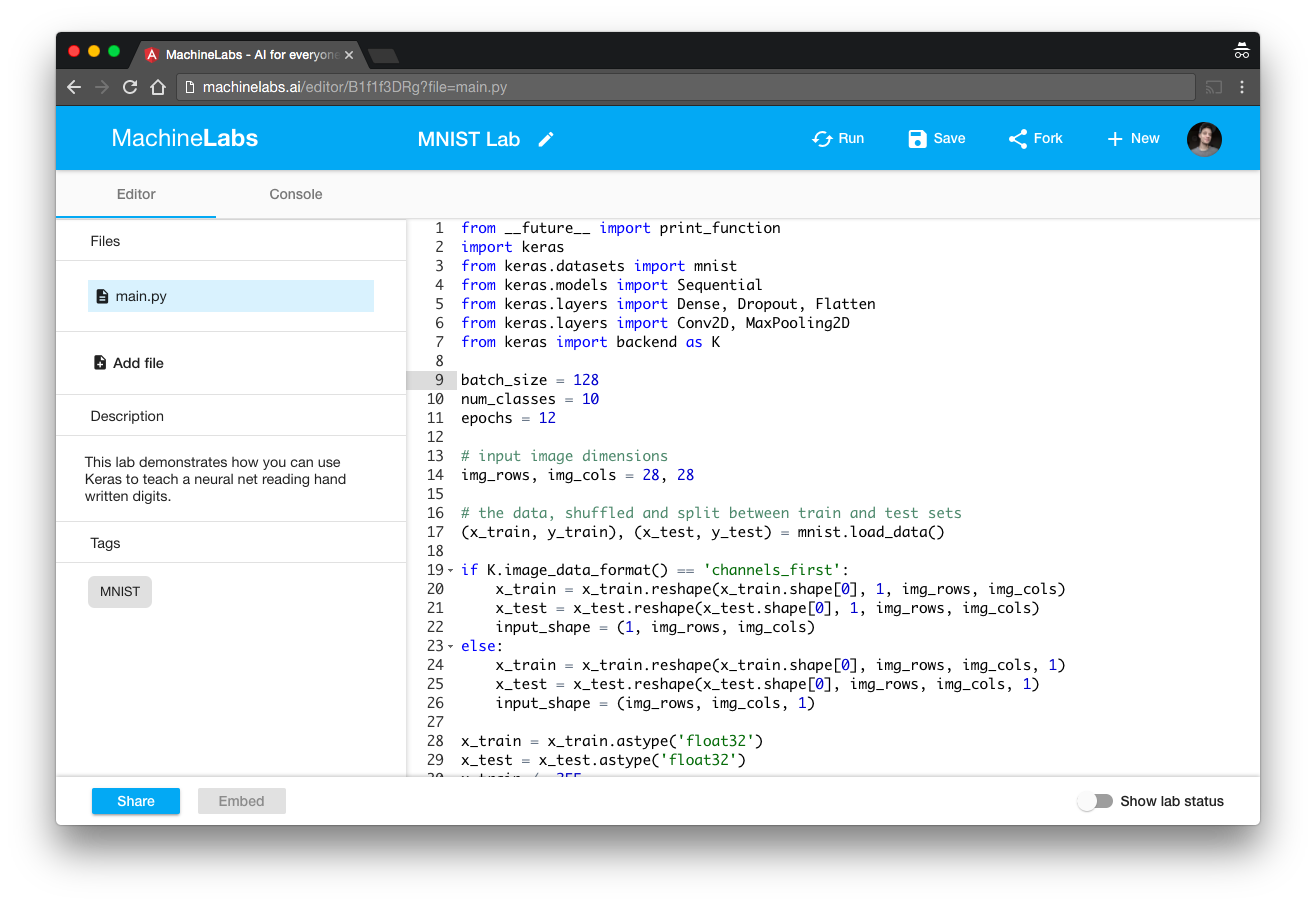Select the MachineLabs browser tab
The width and height of the screenshot is (1316, 905).
pos(249,55)
